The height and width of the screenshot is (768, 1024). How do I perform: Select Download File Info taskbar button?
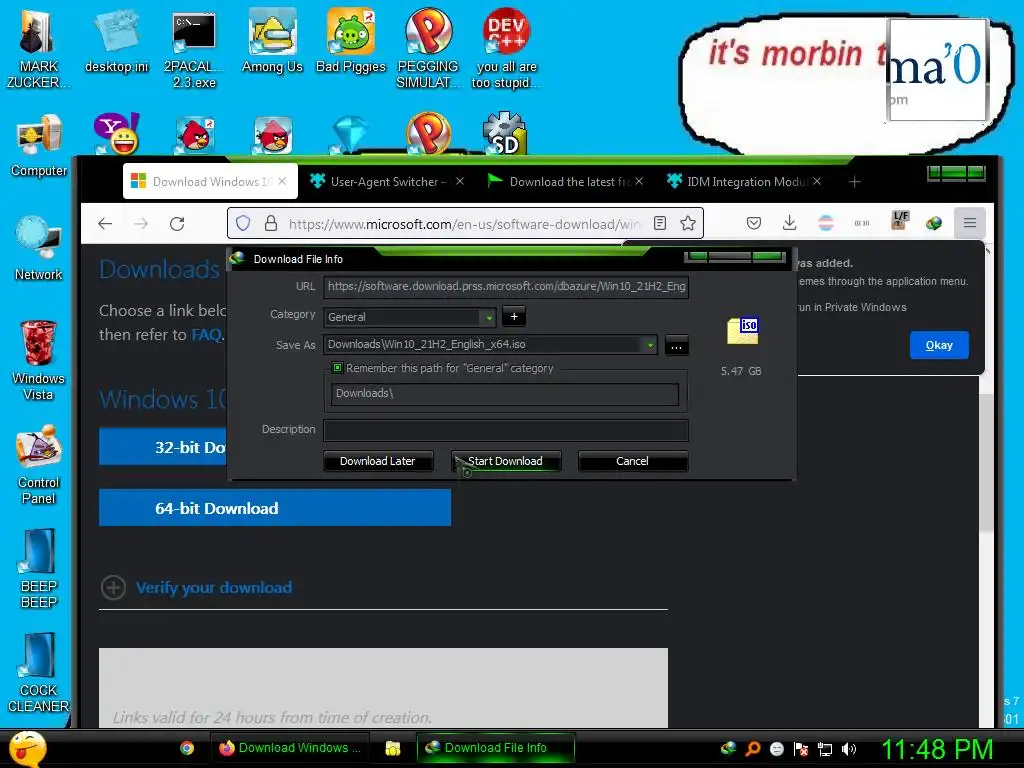(x=496, y=748)
